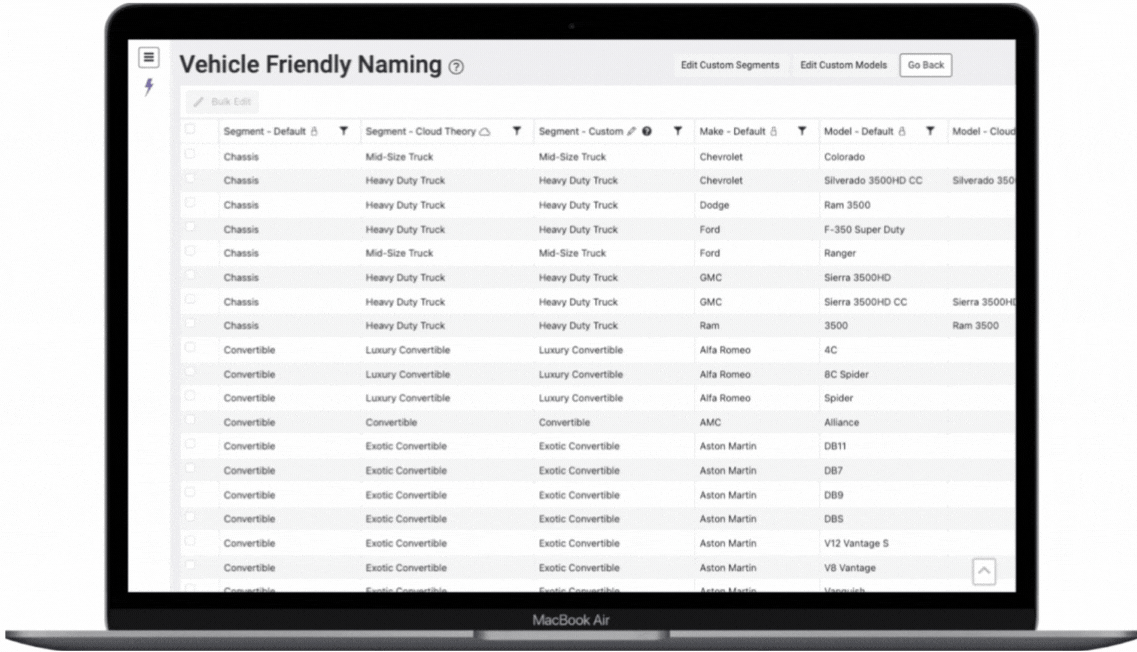This screenshot has width=1137, height=652.
Task: Click 'F-350 Super Duty' model cell
Action: tap(864, 229)
